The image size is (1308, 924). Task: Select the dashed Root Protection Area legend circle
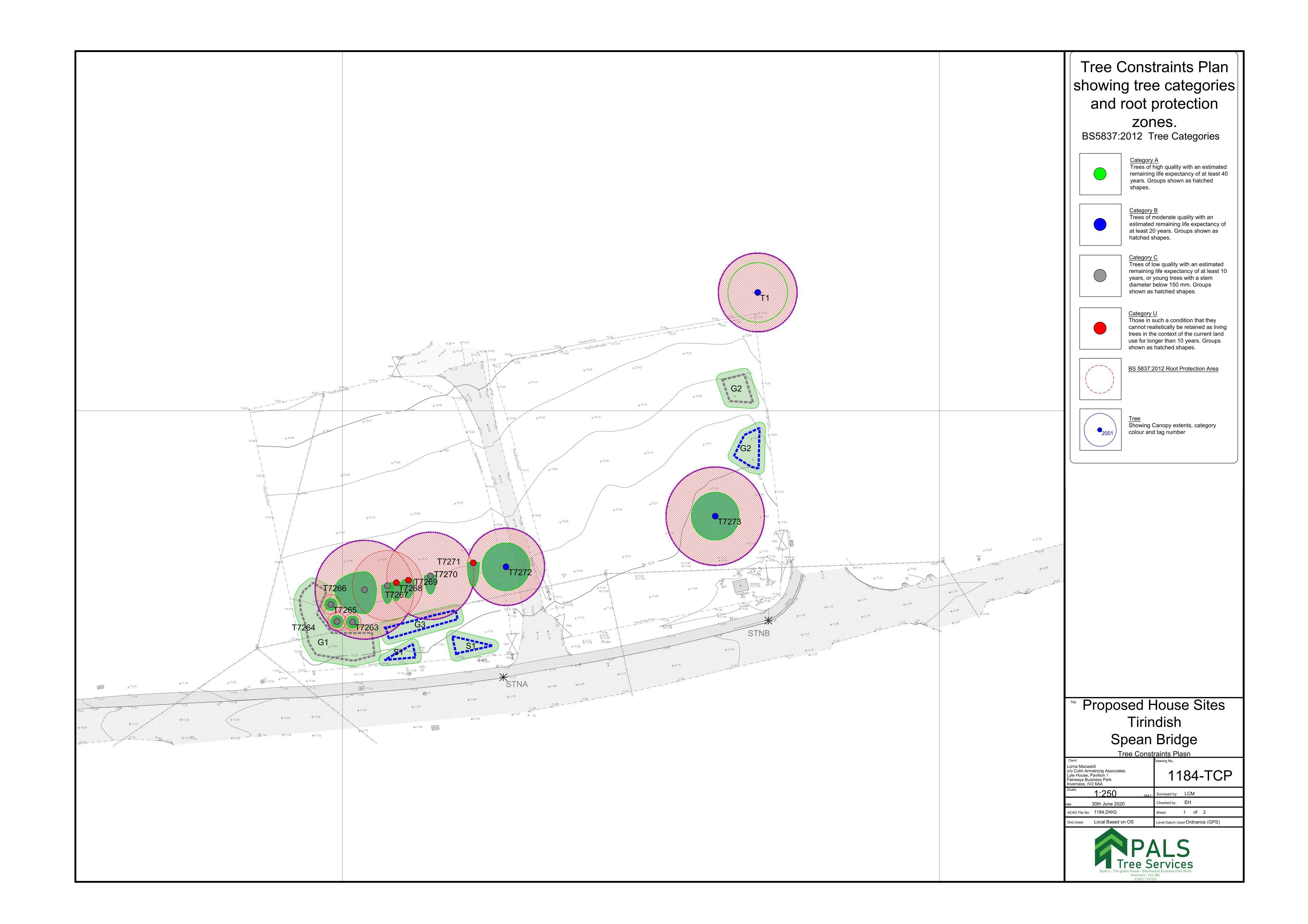[1099, 379]
